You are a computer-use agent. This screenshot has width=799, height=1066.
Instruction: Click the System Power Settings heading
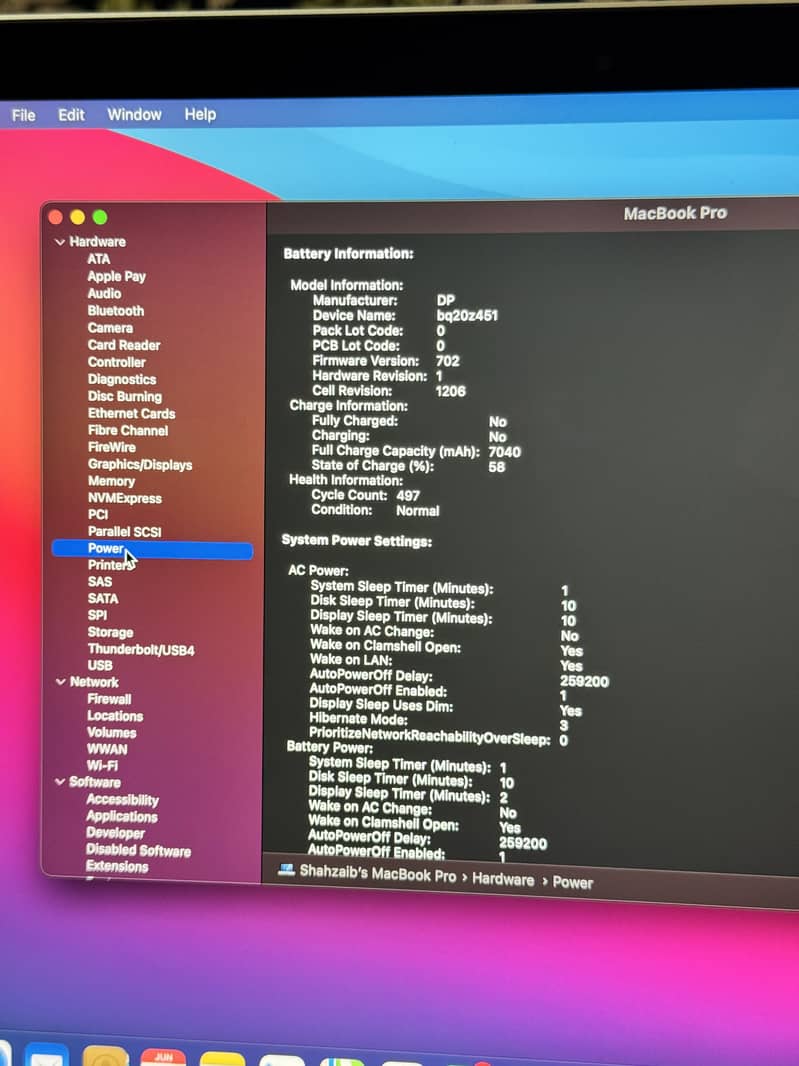click(x=356, y=541)
